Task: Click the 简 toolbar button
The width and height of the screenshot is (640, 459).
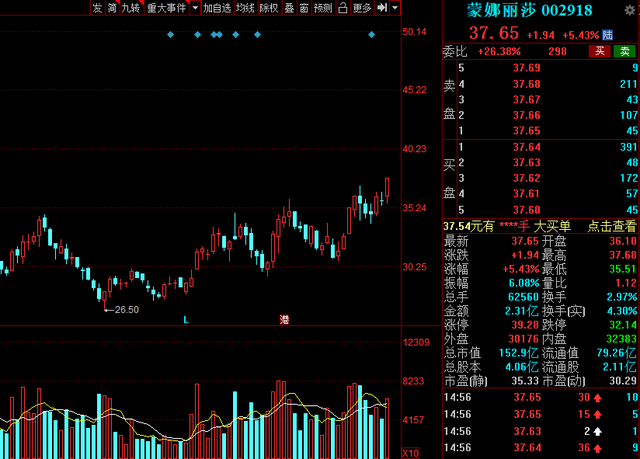Action: click(112, 7)
